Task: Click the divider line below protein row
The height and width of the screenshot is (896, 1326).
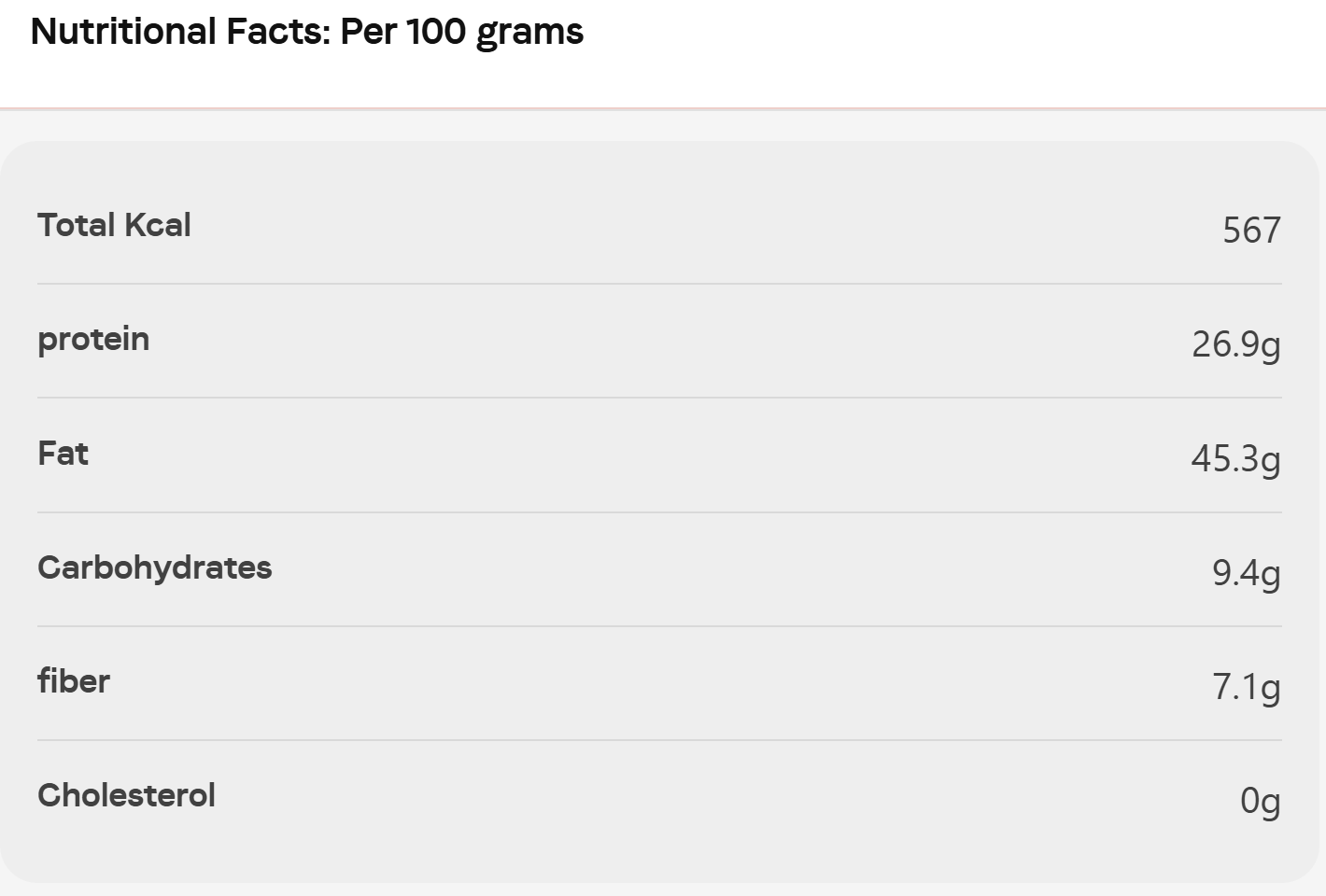Action: tap(659, 398)
